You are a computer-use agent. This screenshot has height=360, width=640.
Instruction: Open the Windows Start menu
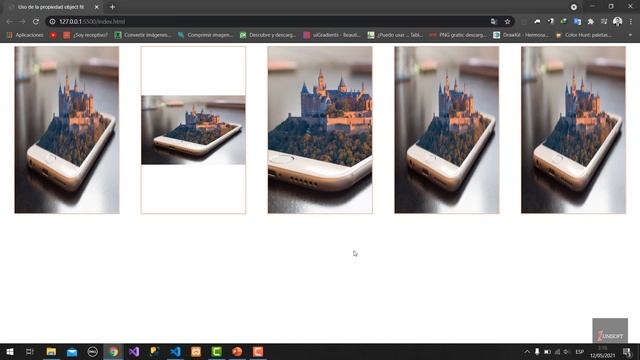10,351
